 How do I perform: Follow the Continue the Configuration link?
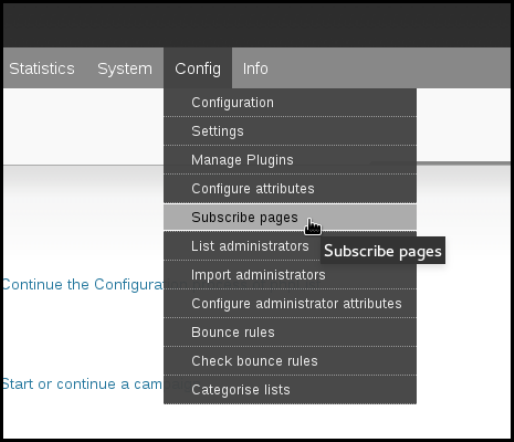(x=83, y=284)
